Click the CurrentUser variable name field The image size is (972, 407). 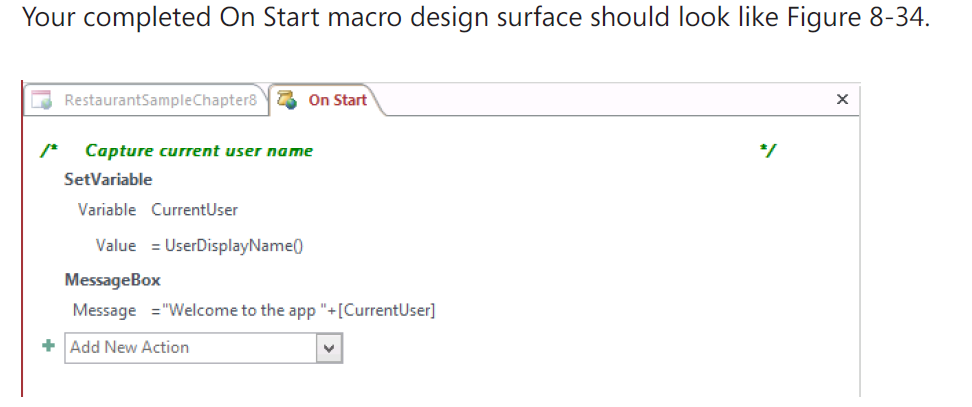(x=195, y=210)
